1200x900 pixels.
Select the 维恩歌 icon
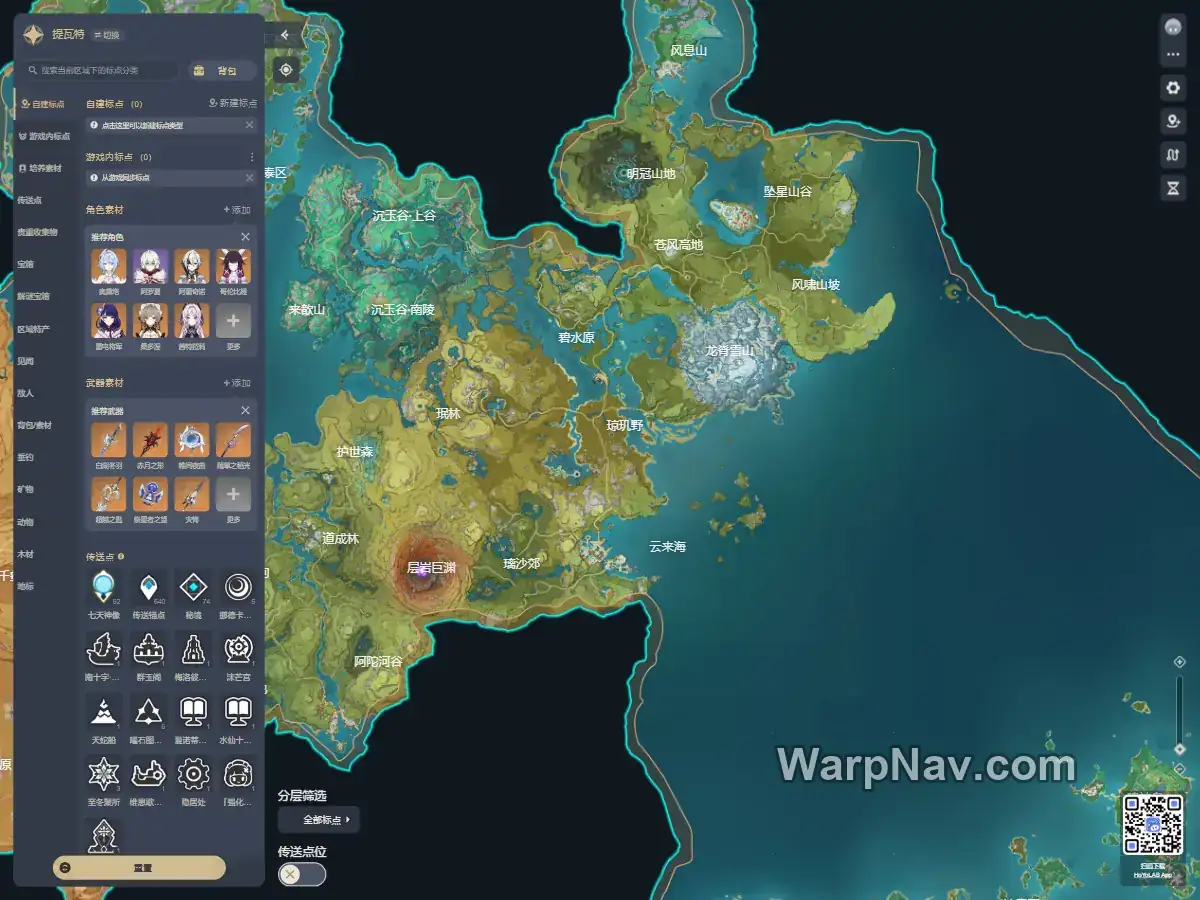[149, 774]
